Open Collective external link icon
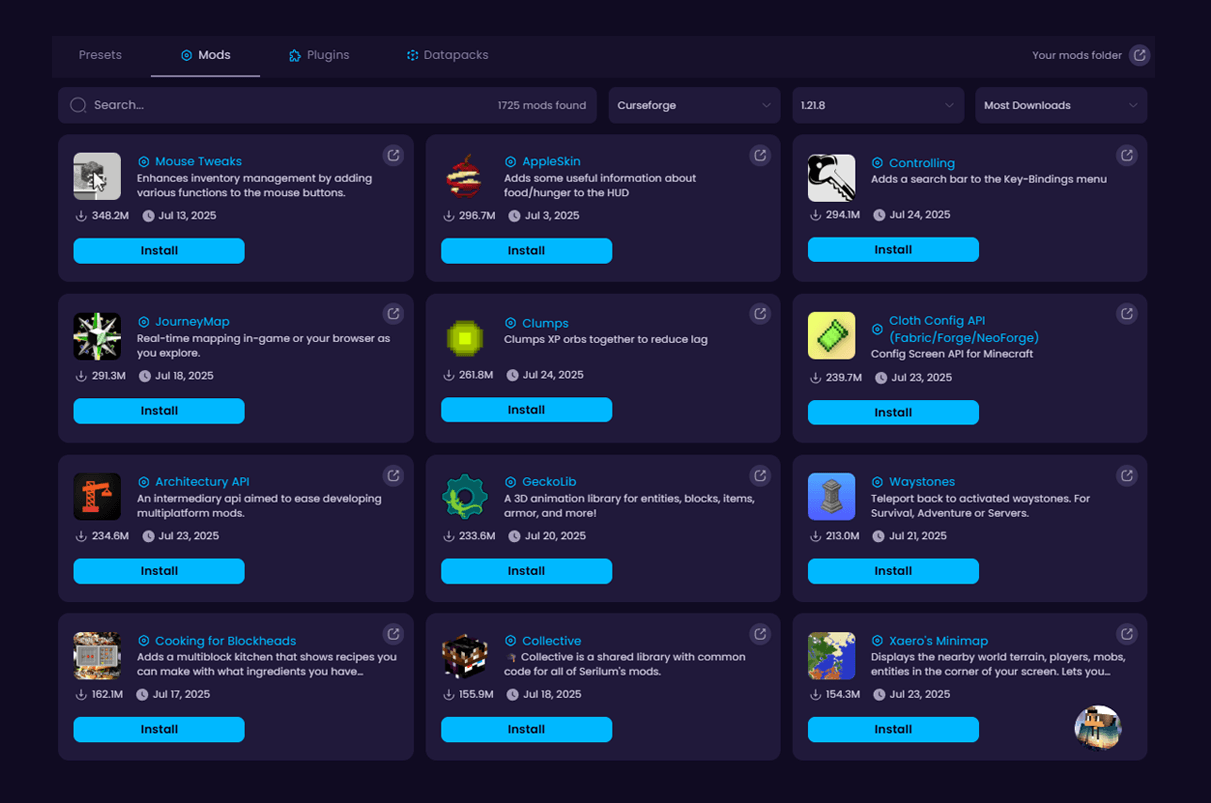 (x=760, y=633)
